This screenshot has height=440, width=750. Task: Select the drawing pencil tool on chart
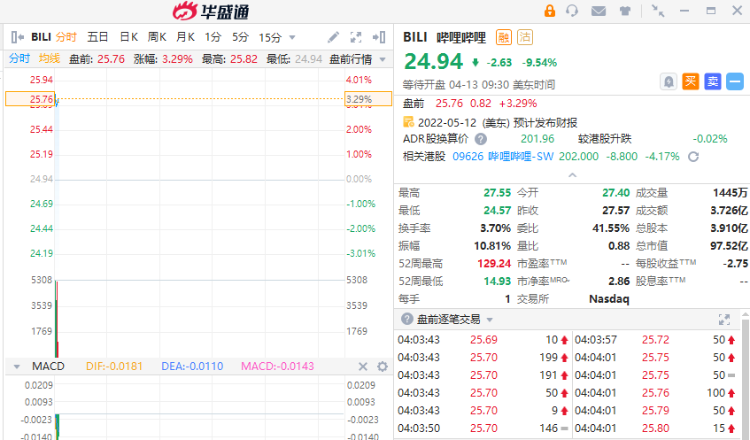click(x=333, y=37)
